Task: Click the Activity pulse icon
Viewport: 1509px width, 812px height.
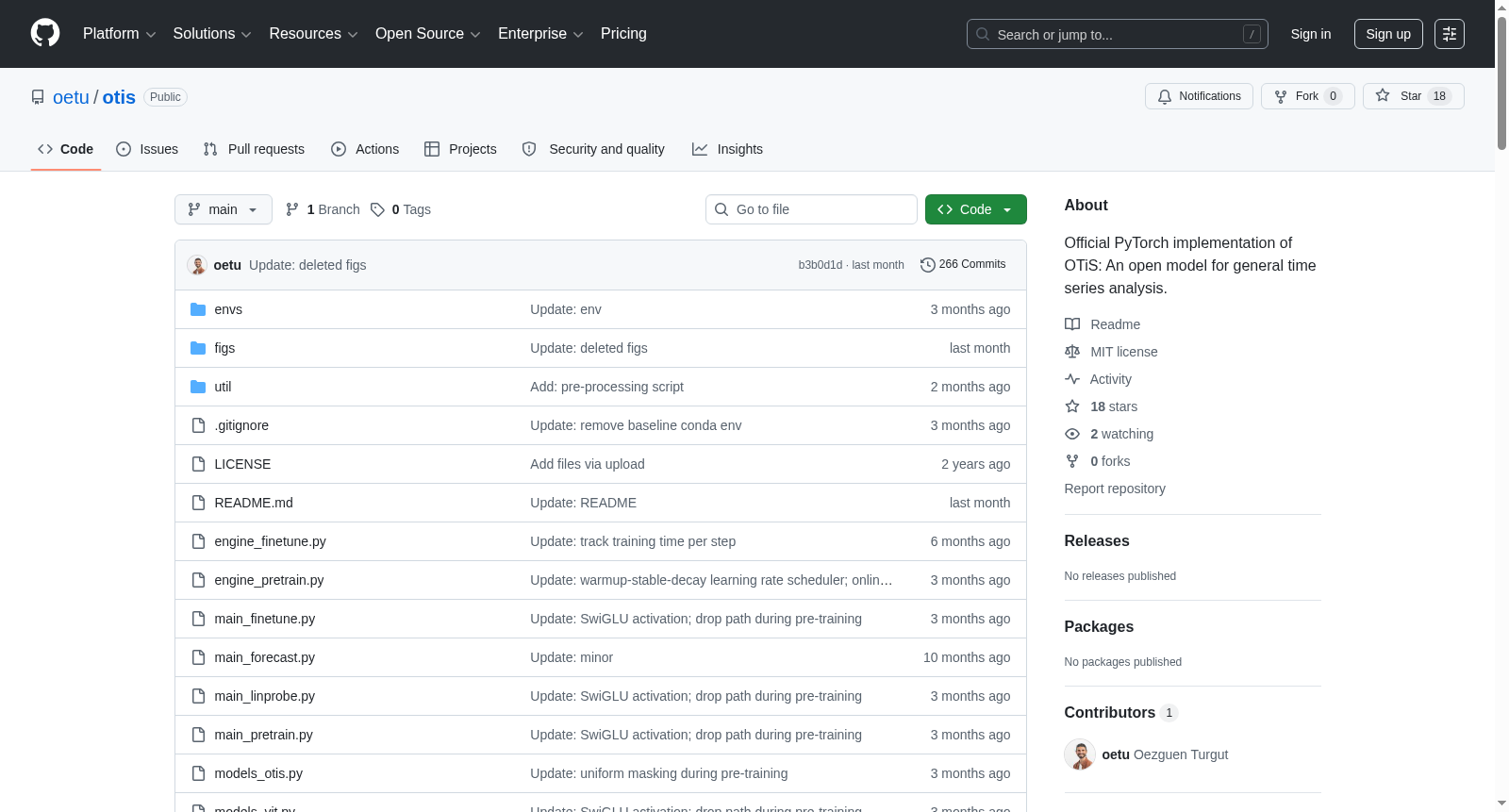Action: [1072, 379]
